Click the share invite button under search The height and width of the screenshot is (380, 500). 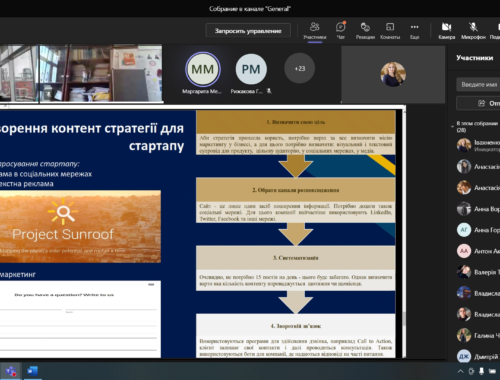[478, 103]
